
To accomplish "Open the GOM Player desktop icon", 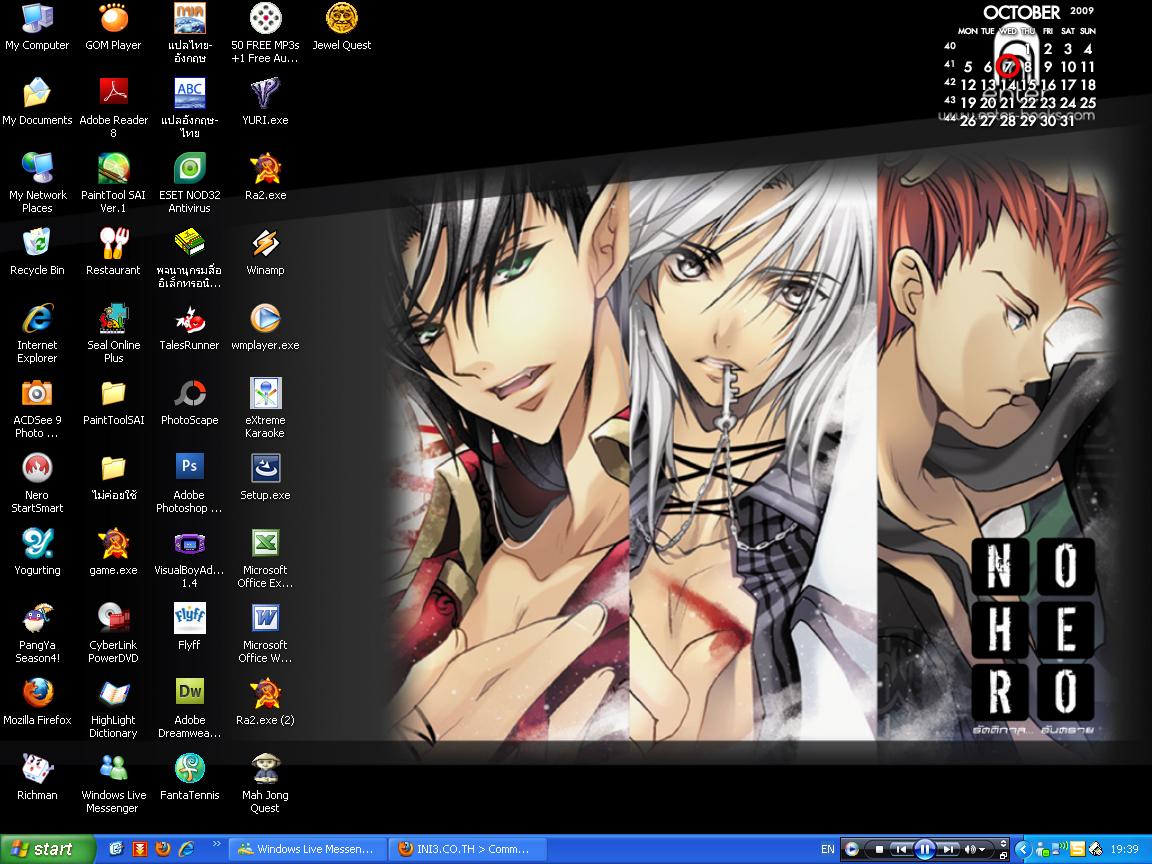I will click(x=113, y=27).
